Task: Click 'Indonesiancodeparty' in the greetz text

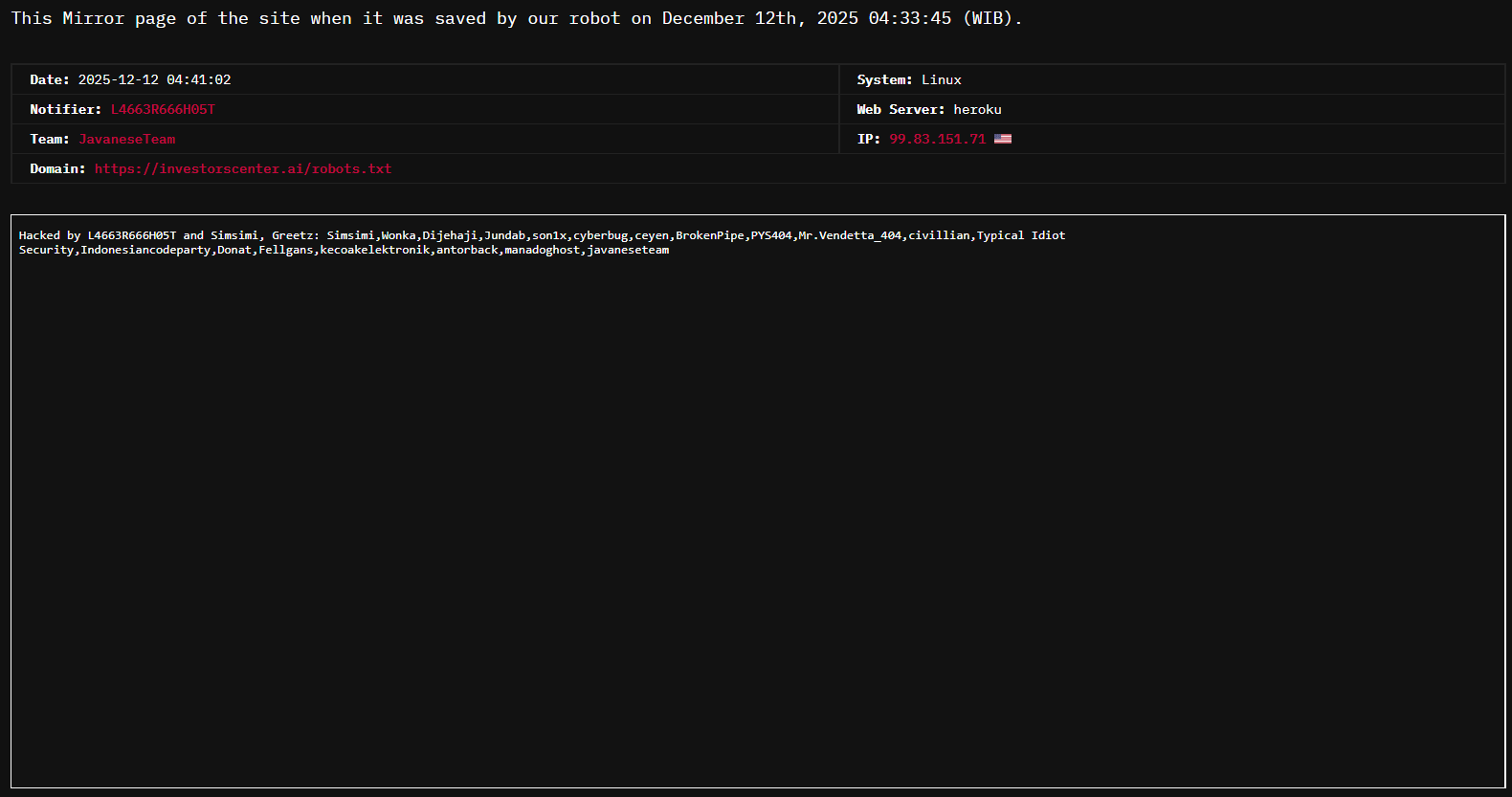Action: click(x=145, y=250)
